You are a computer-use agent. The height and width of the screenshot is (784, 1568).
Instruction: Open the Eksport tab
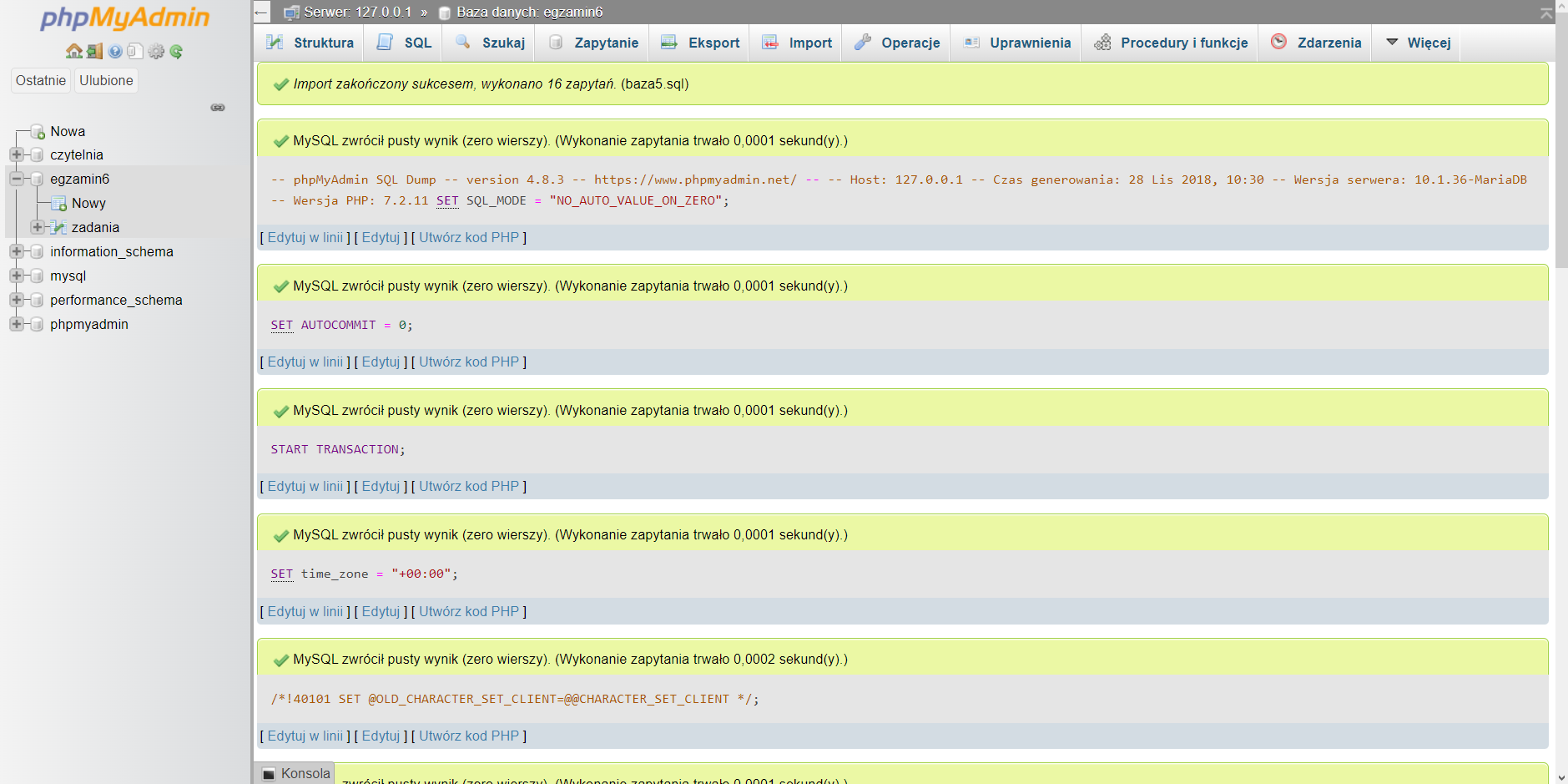700,43
